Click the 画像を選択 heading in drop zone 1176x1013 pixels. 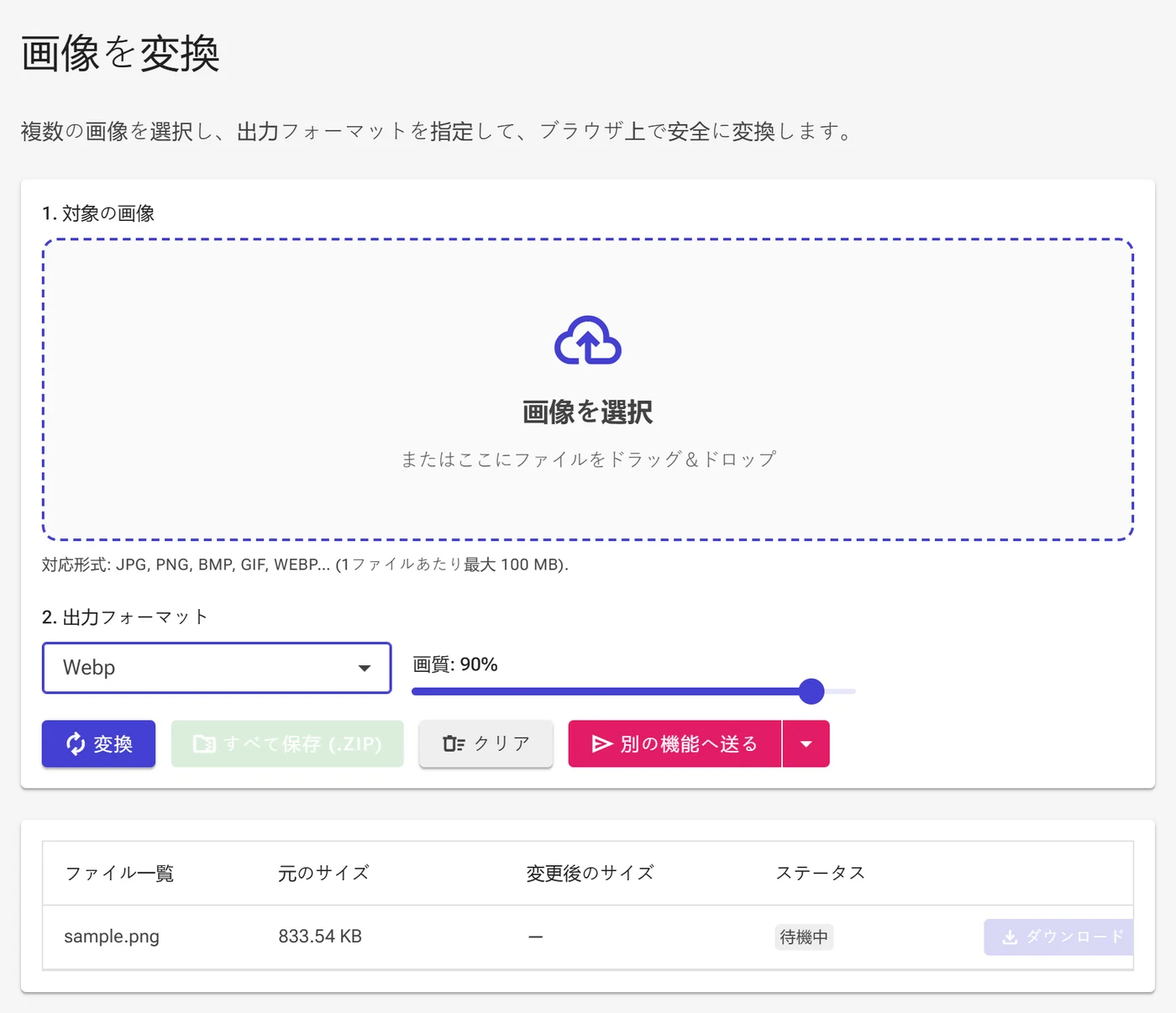click(x=588, y=412)
